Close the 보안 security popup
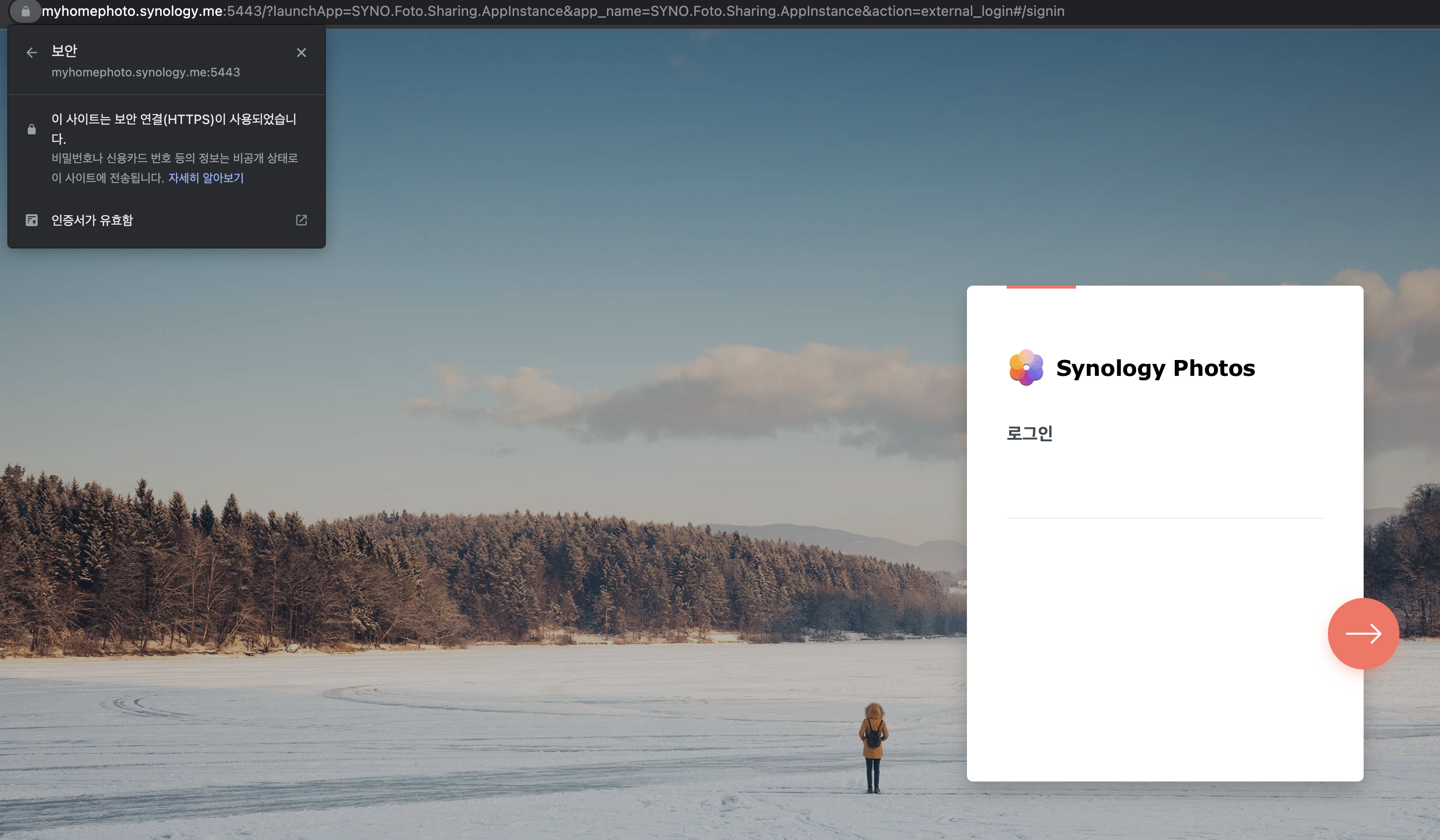The width and height of the screenshot is (1440, 840). (x=301, y=53)
